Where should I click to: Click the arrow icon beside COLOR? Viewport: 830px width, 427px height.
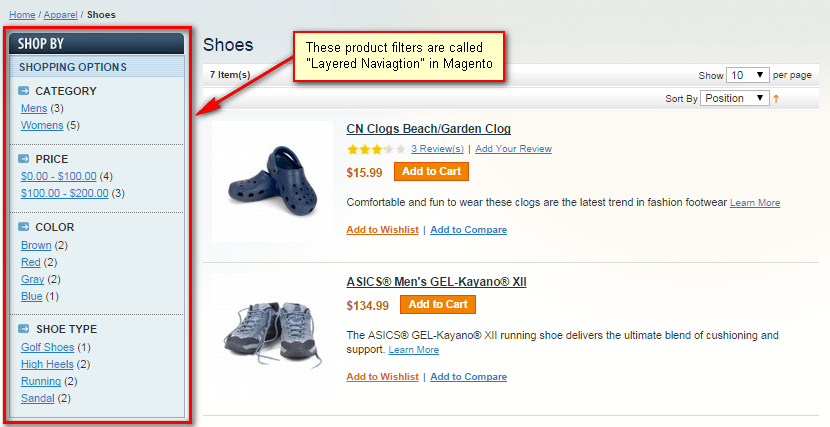(25, 227)
